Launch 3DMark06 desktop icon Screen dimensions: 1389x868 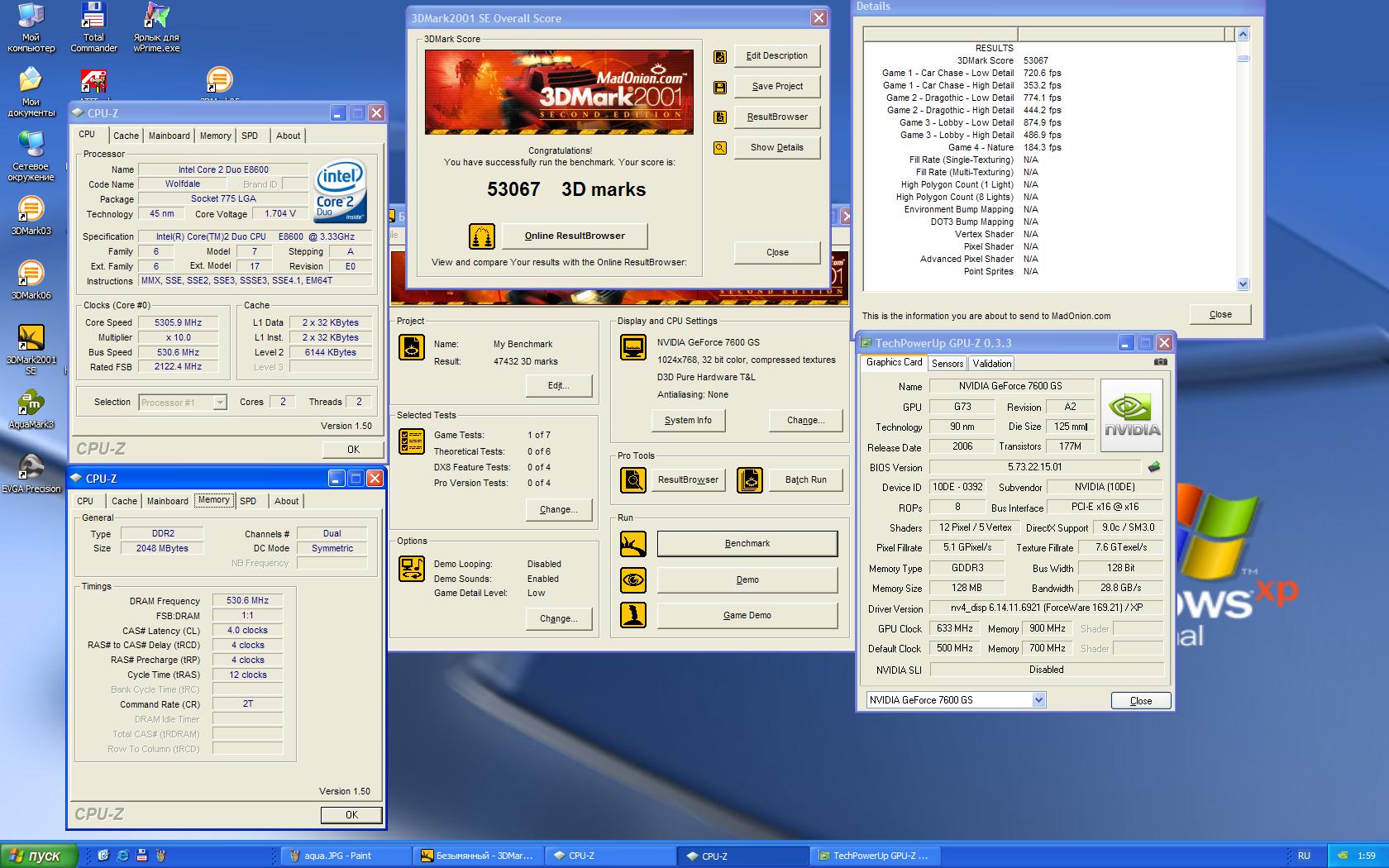pyautogui.click(x=31, y=280)
